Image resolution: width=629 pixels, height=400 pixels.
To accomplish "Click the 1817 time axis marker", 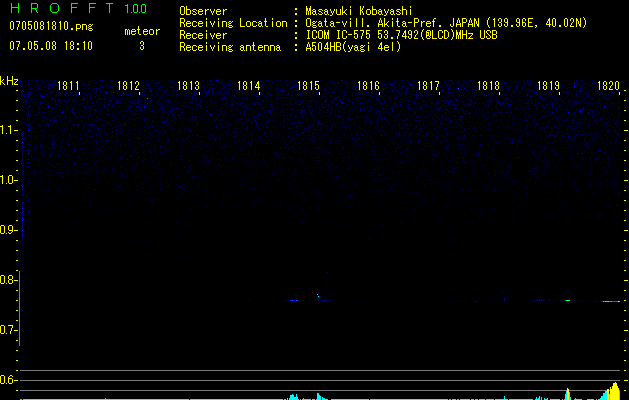I will 428,86.
